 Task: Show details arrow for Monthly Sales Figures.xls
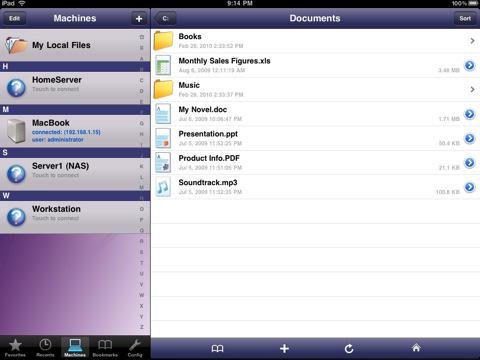pos(469,65)
